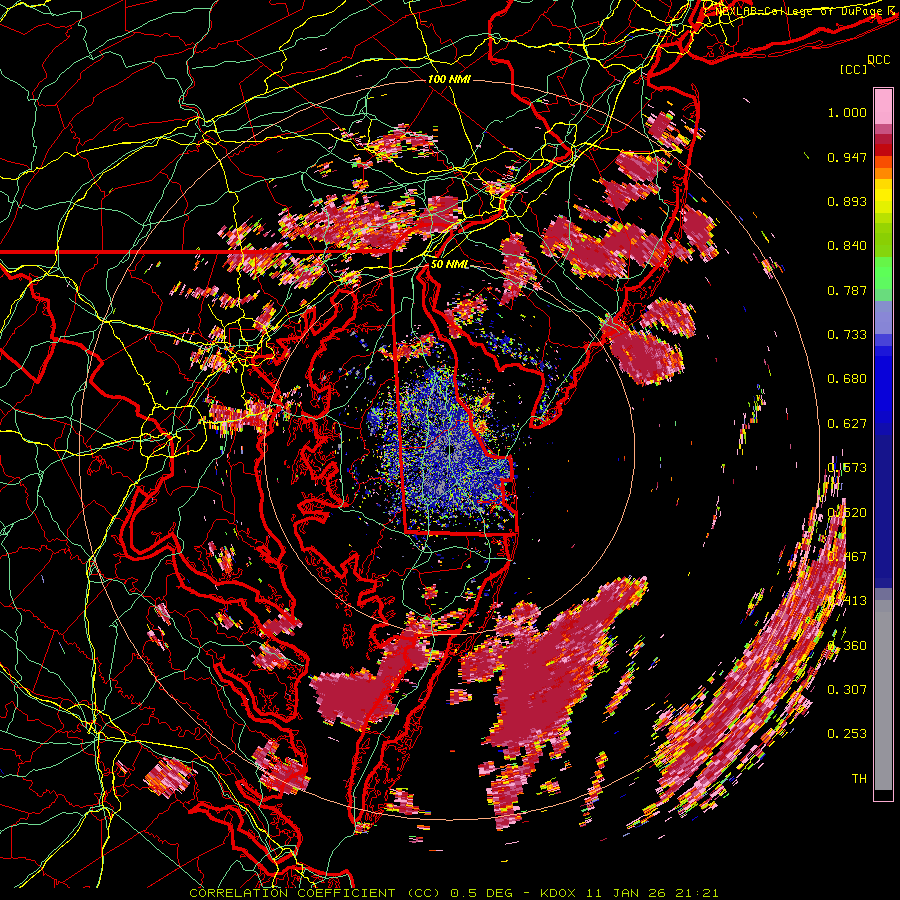Click the '0.947' scale value
This screenshot has width=900, height=900.
(847, 157)
